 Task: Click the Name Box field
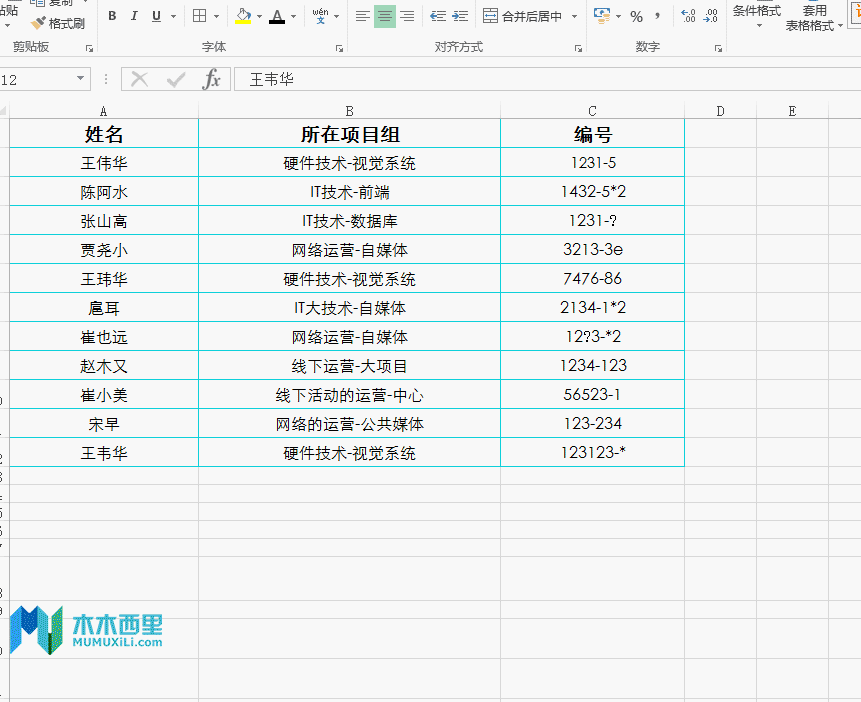coord(36,80)
